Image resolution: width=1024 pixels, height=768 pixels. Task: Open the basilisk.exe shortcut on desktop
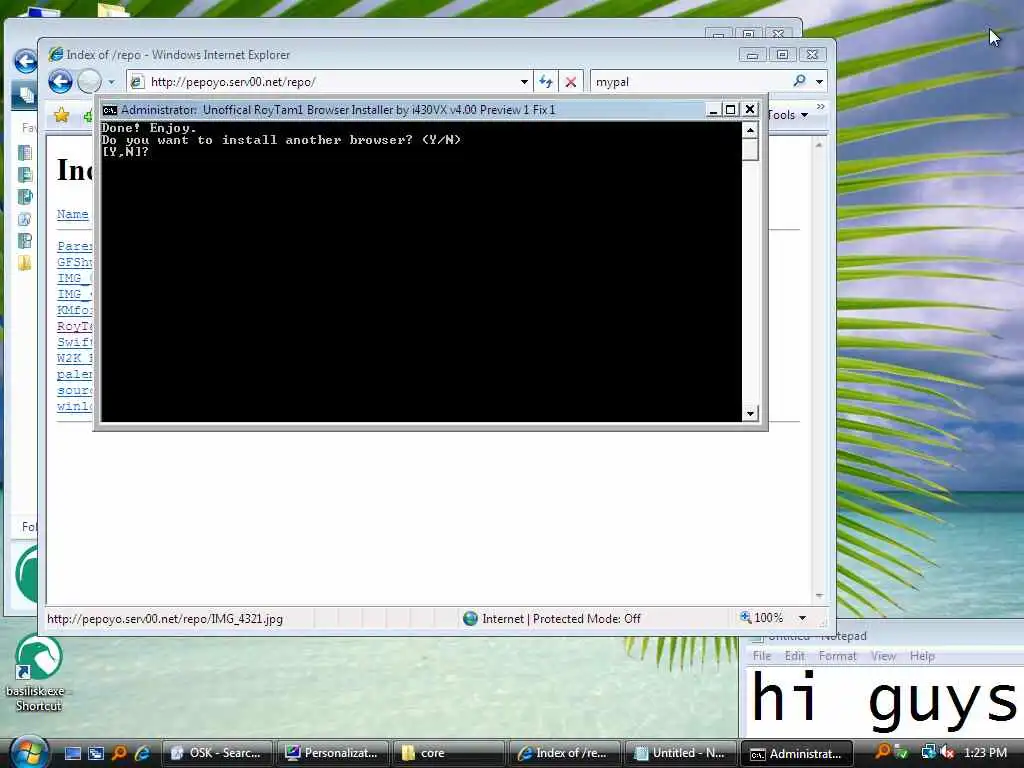[38, 673]
